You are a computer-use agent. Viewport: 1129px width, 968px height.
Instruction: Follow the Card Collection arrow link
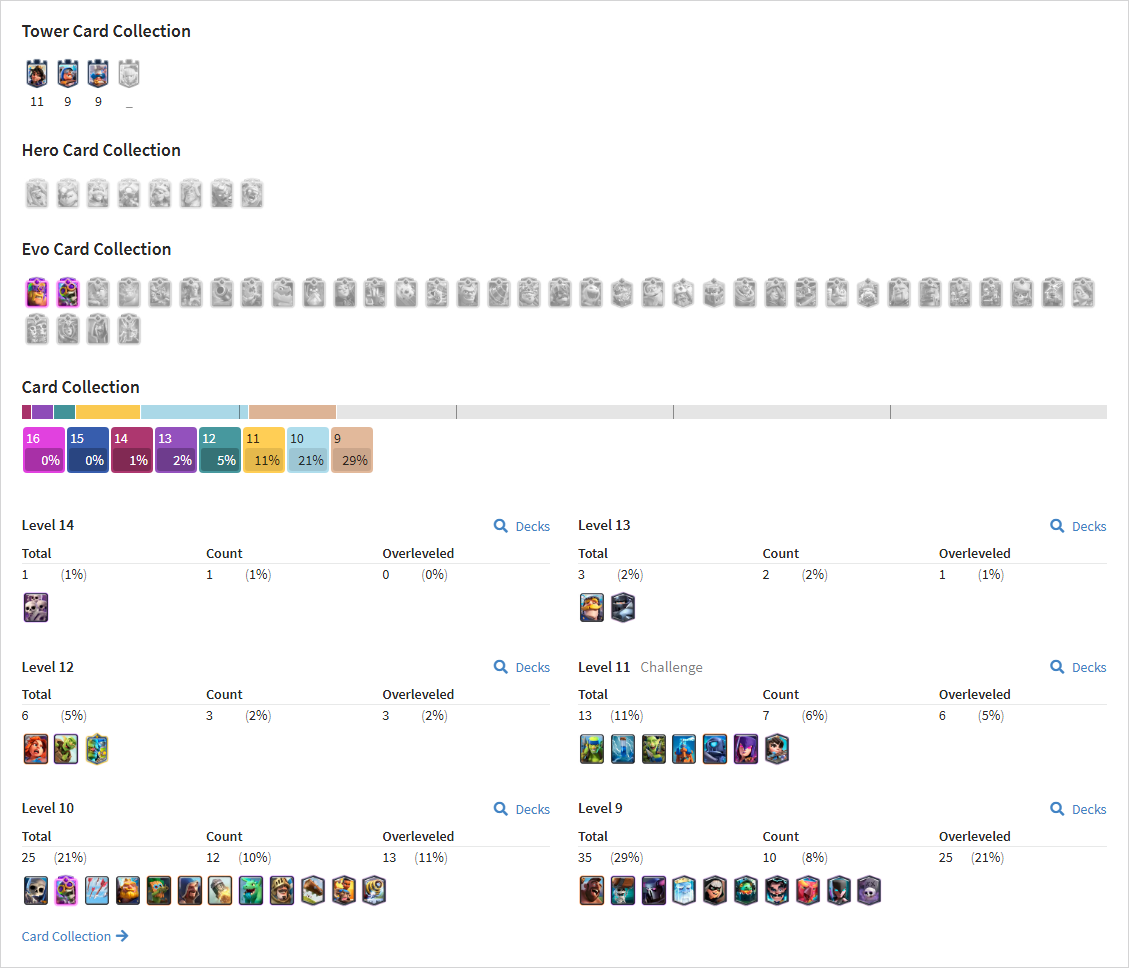click(75, 936)
